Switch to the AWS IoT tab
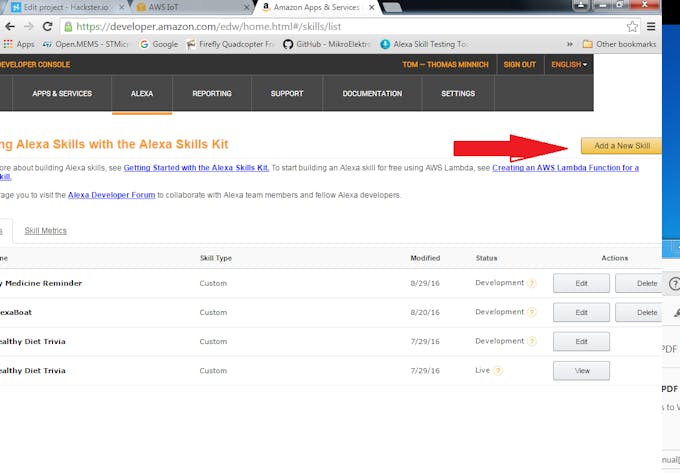This screenshot has height=473, width=680. point(191,7)
